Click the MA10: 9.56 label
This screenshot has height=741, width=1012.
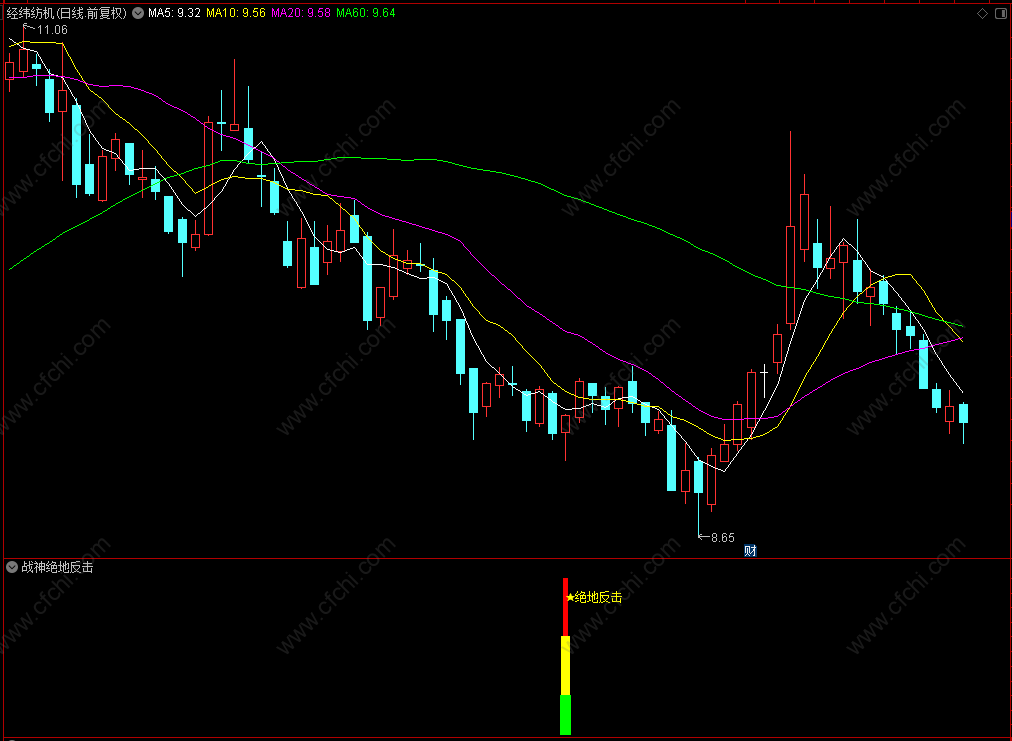[x=236, y=13]
